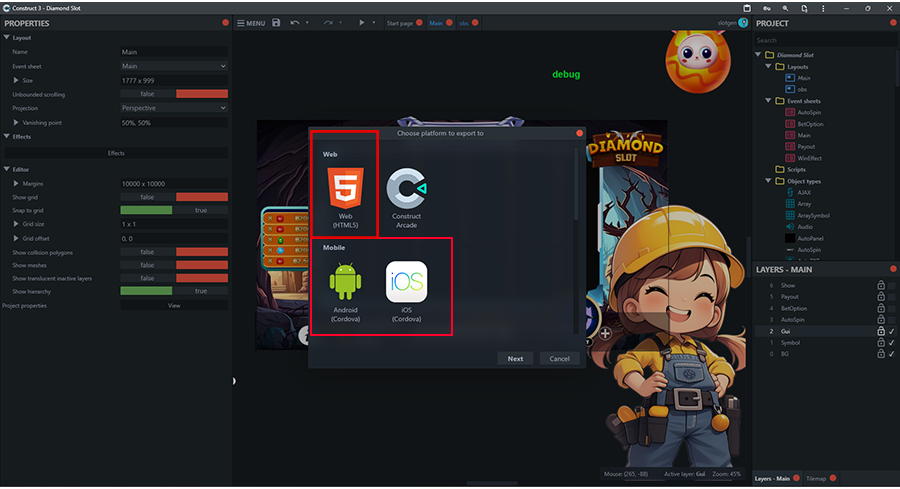Switch to Start page tab
900x489 pixels.
tap(399, 23)
